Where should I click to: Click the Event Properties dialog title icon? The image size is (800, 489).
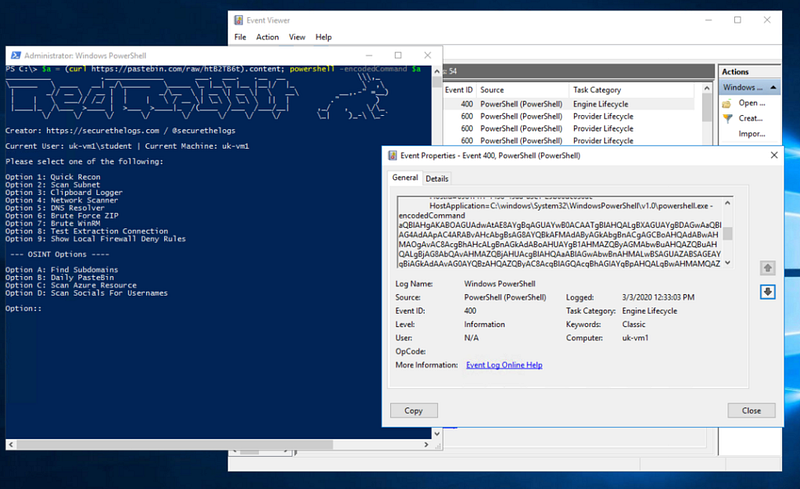[392, 156]
